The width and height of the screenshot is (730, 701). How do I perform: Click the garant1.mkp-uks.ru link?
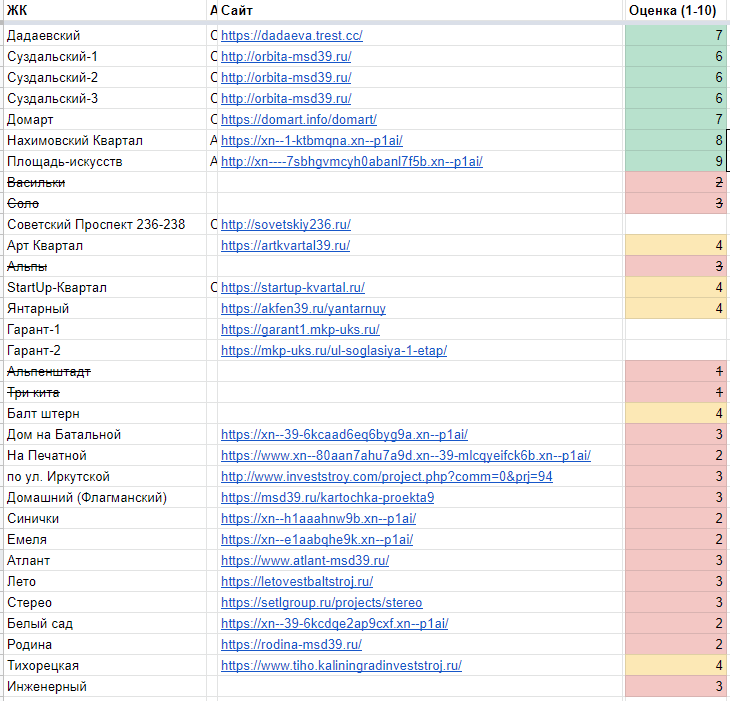tap(300, 329)
